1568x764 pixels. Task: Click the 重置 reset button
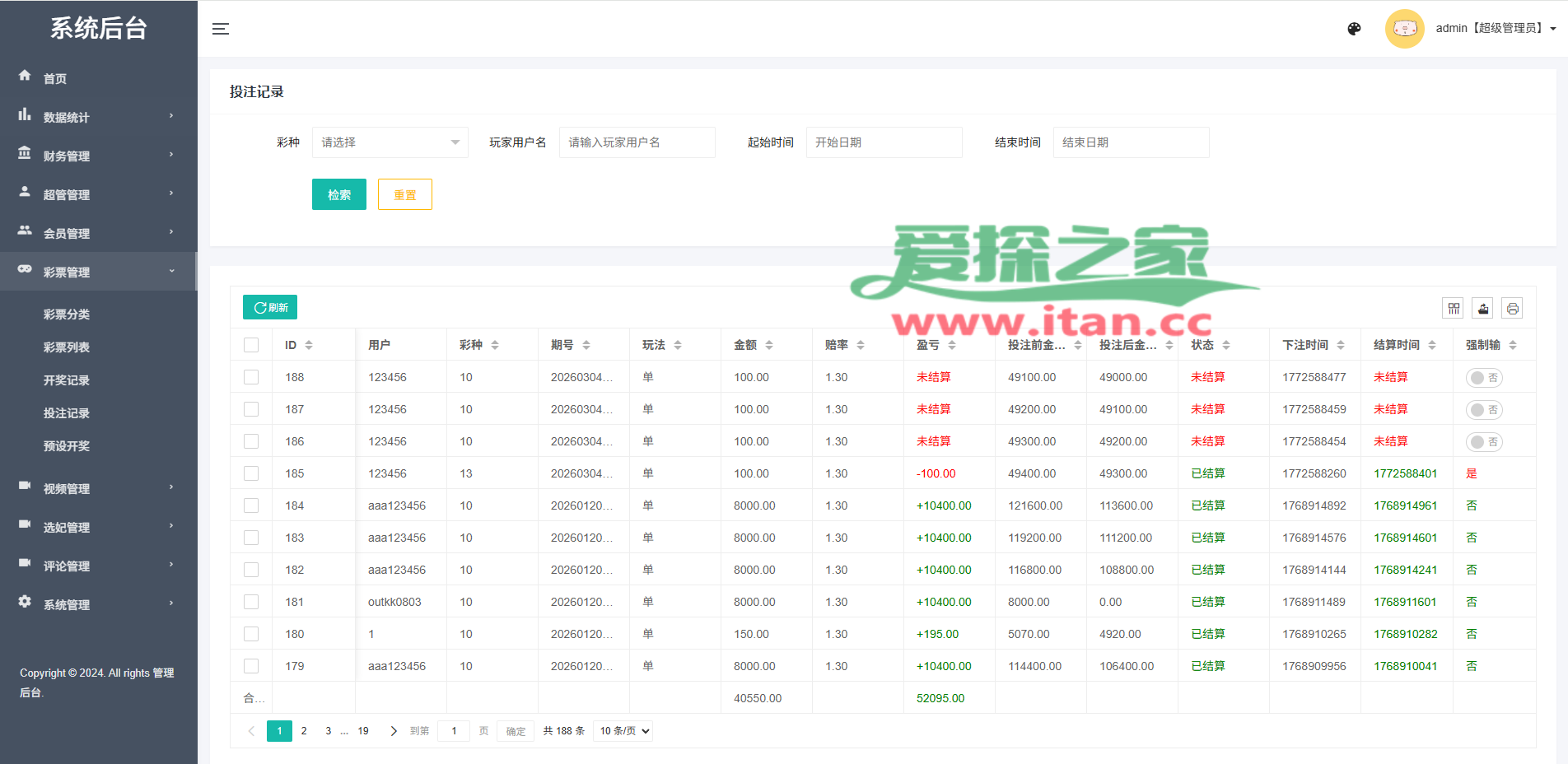point(404,195)
